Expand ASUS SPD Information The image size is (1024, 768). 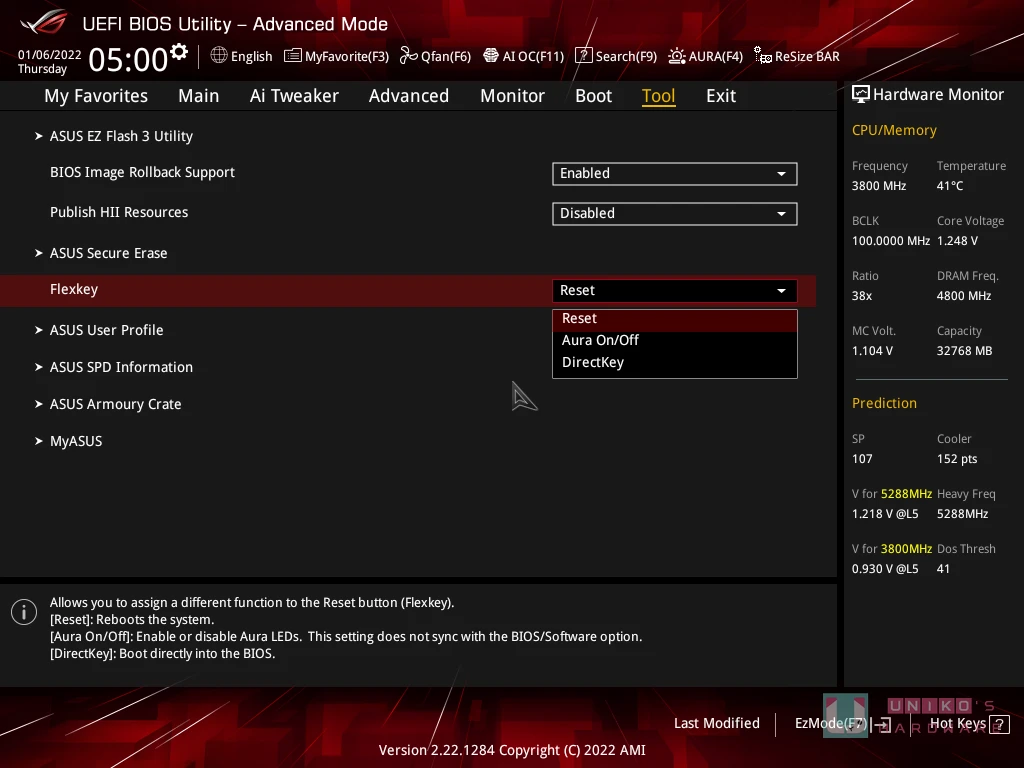(121, 368)
